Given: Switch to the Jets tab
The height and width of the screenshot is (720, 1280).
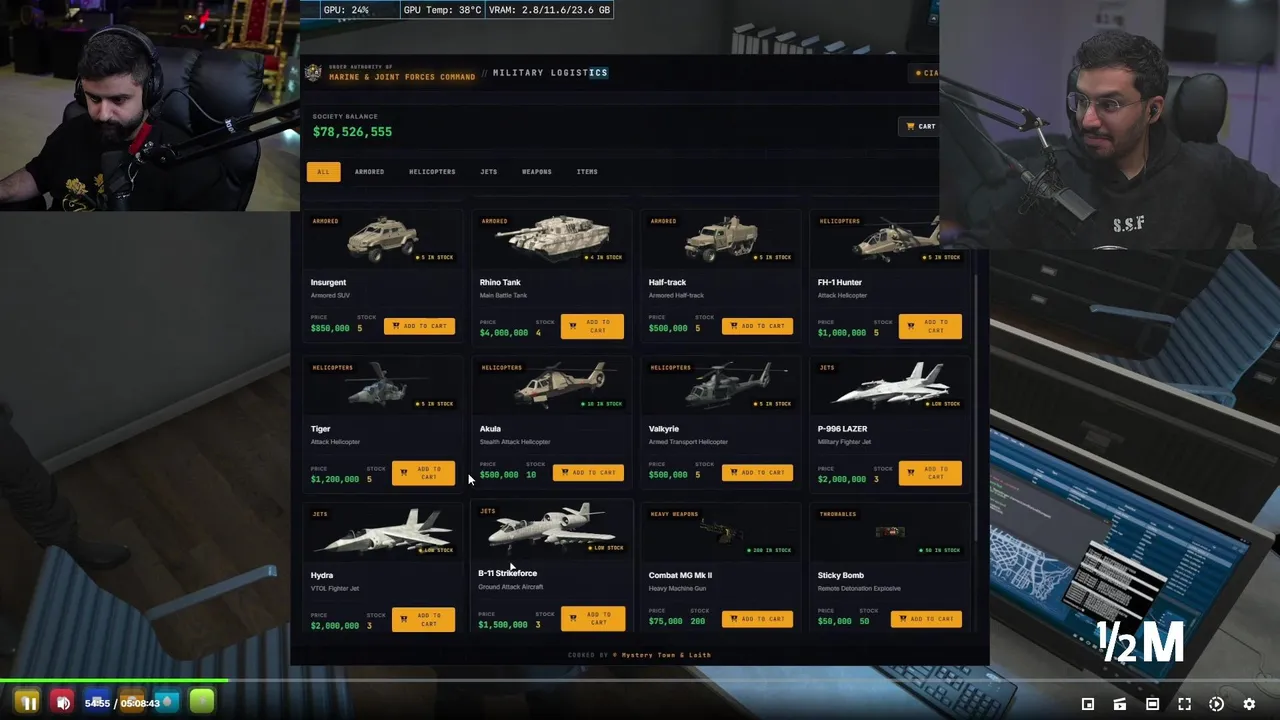Looking at the screenshot, I should [488, 172].
